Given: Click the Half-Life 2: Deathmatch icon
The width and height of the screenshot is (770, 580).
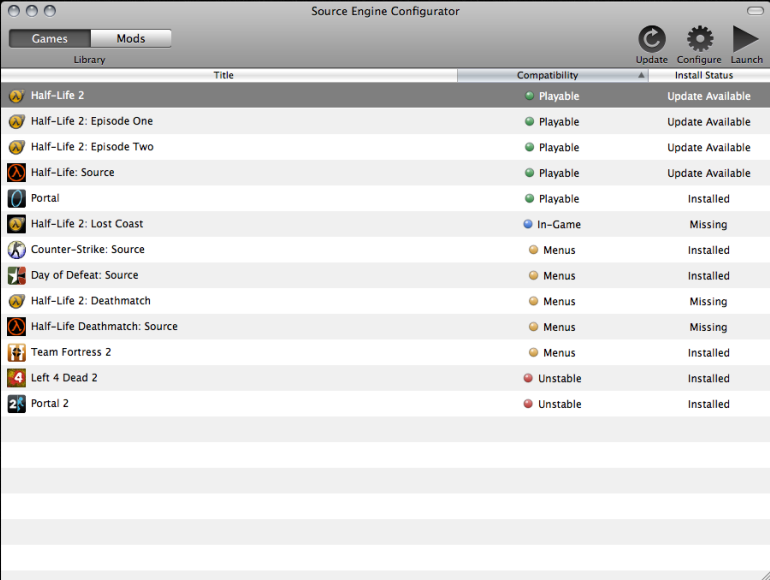Looking at the screenshot, I should [16, 301].
